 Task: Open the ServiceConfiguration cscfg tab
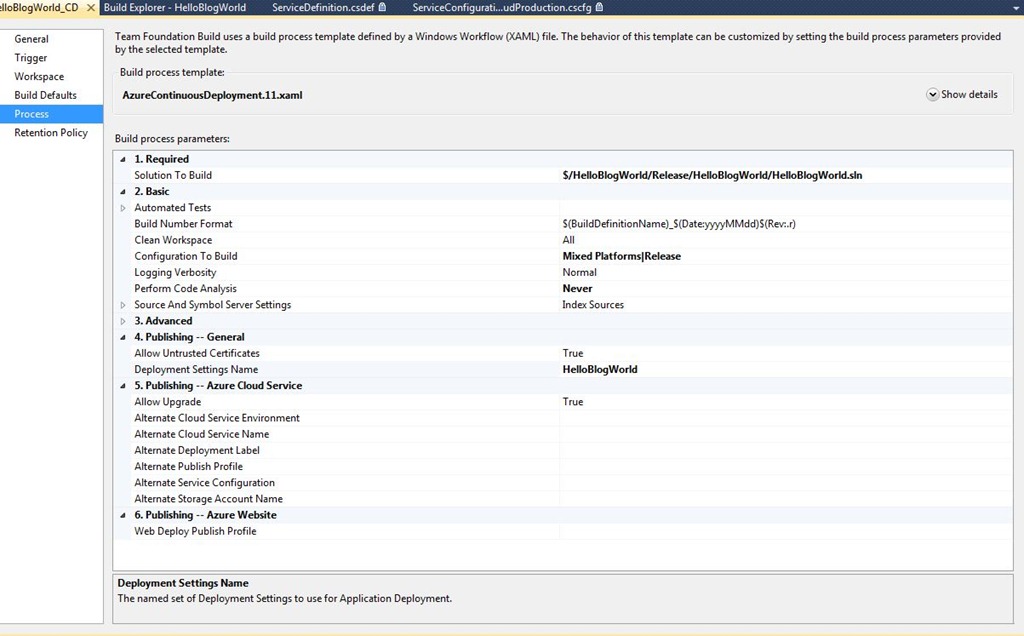pyautogui.click(x=502, y=8)
